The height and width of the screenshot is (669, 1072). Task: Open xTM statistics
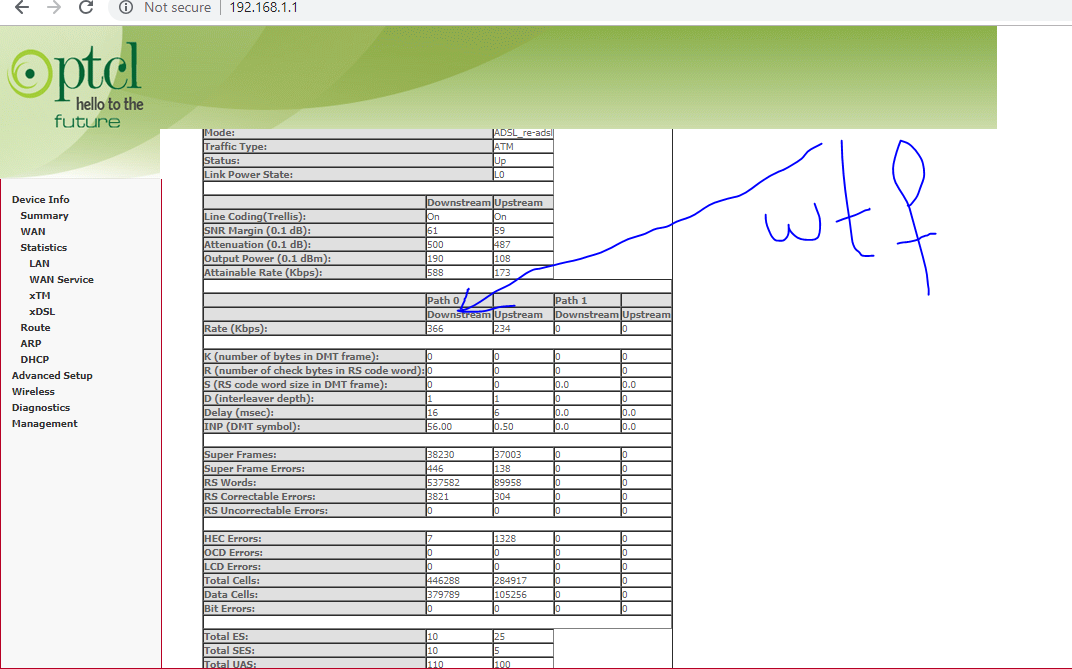pyautogui.click(x=40, y=296)
